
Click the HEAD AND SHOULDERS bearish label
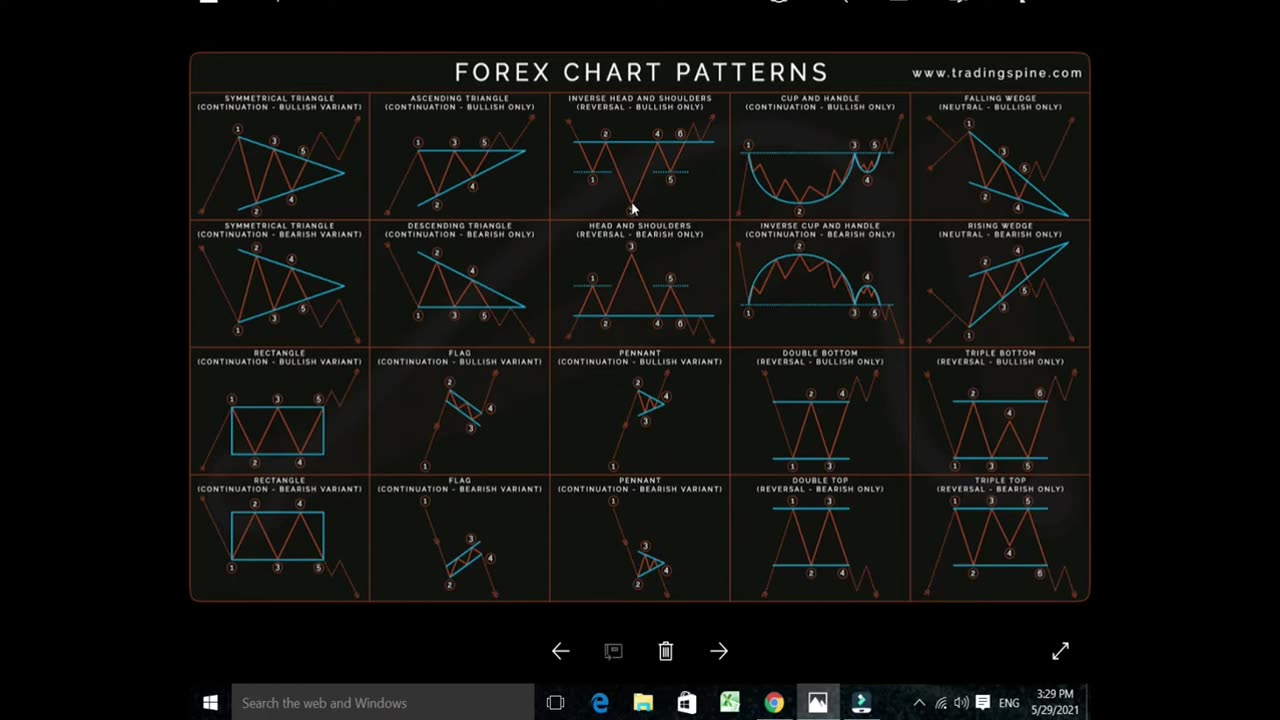click(x=640, y=226)
